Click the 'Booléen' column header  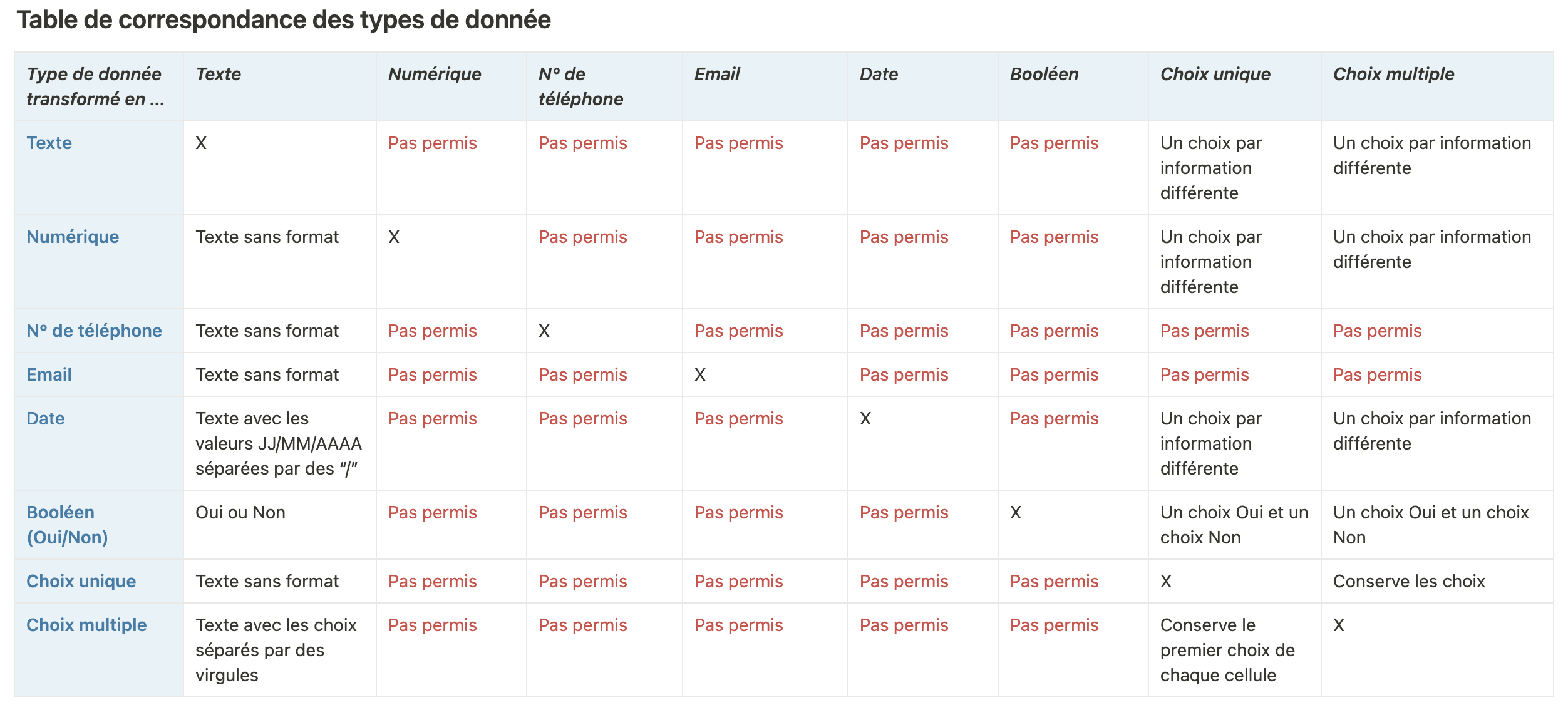pos(1044,74)
